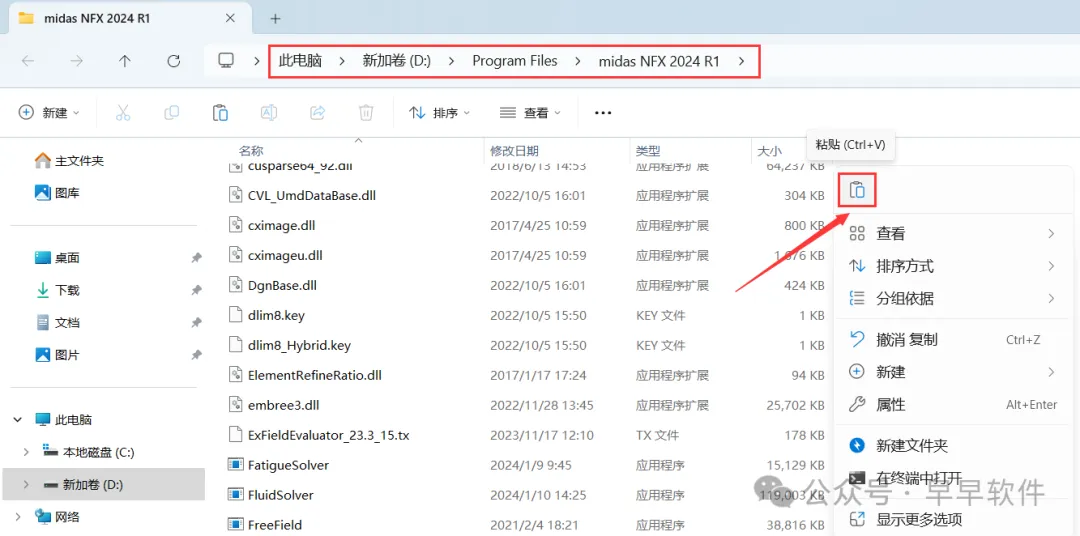1080x536 pixels.
Task: Click the Copy icon in the toolbar
Action: [x=172, y=112]
